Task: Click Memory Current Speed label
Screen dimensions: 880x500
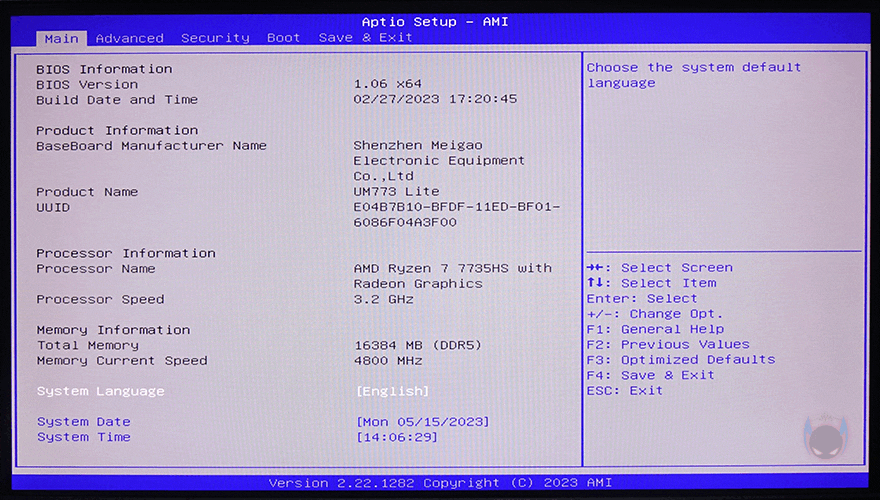Action: click(x=122, y=360)
